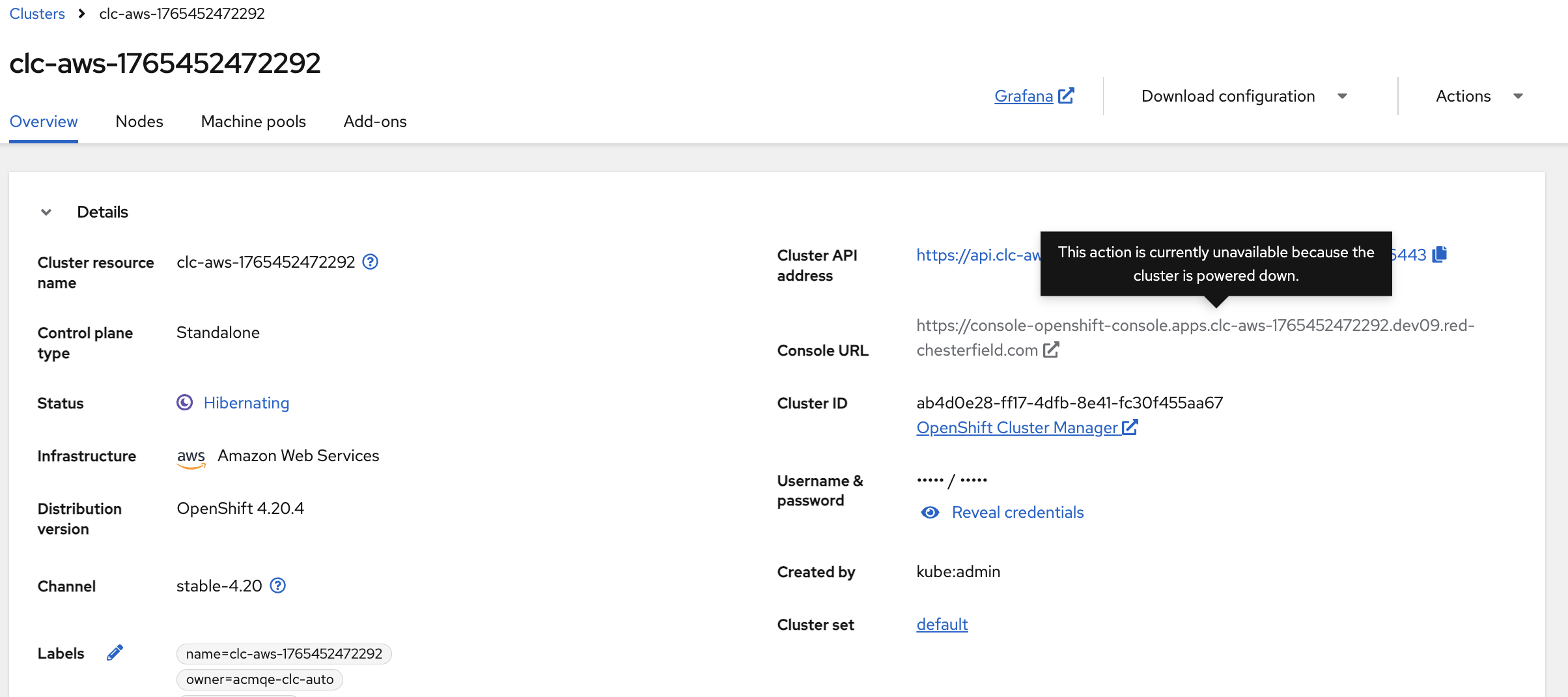Click help icon beside cluster resource name
The width and height of the screenshot is (1568, 697).
(x=370, y=262)
